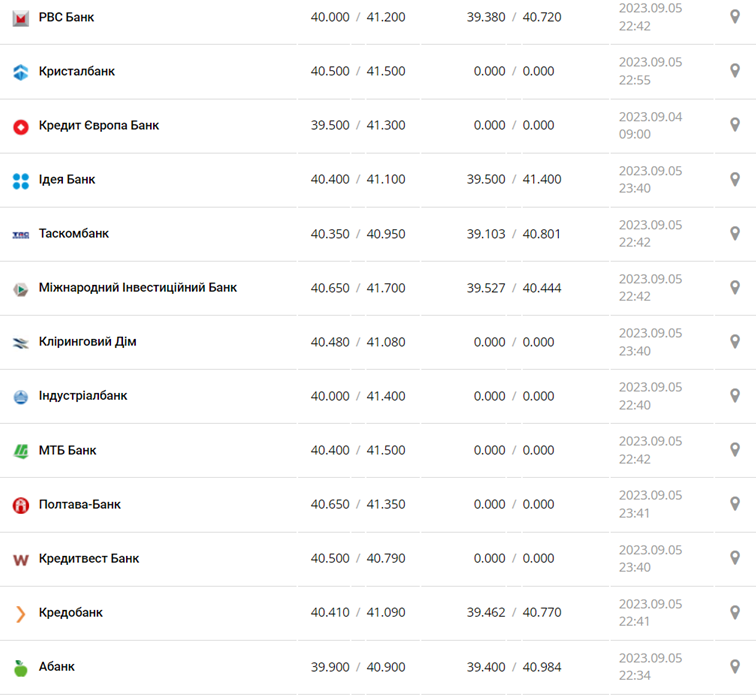Click the Абанк green apple logo
The height and width of the screenshot is (697, 756).
[x=20, y=667]
